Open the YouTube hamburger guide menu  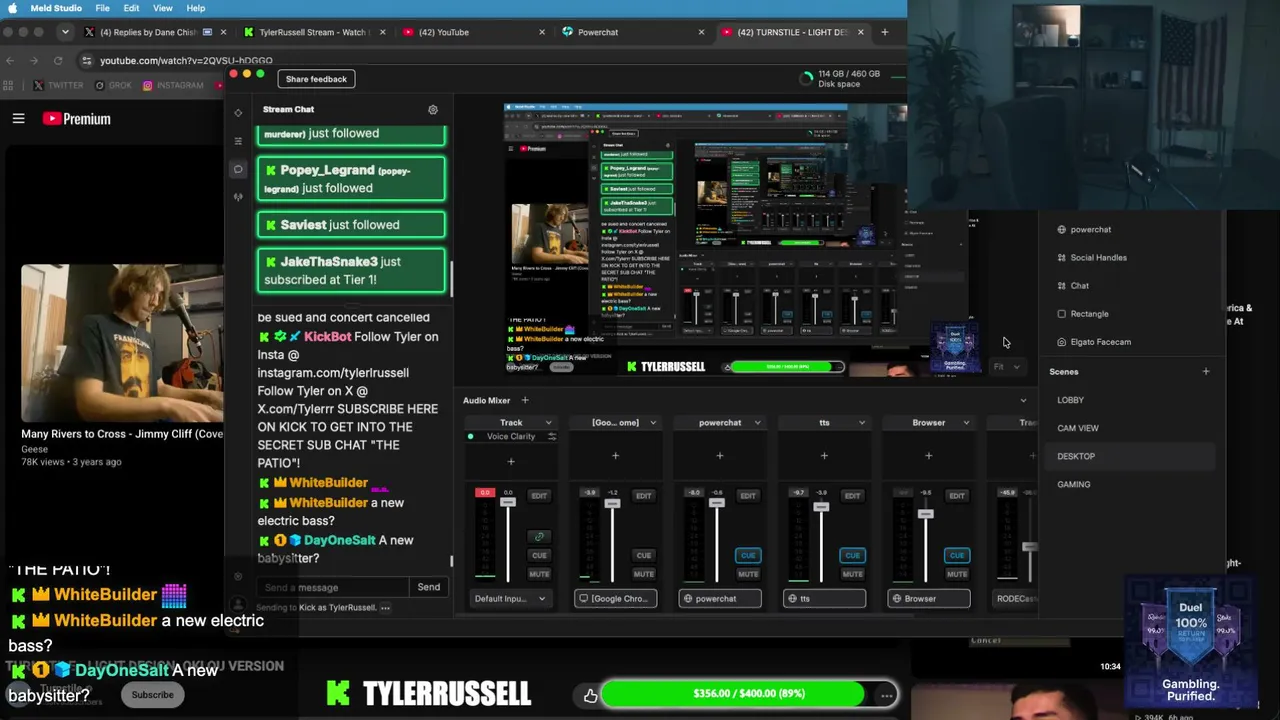[x=18, y=119]
